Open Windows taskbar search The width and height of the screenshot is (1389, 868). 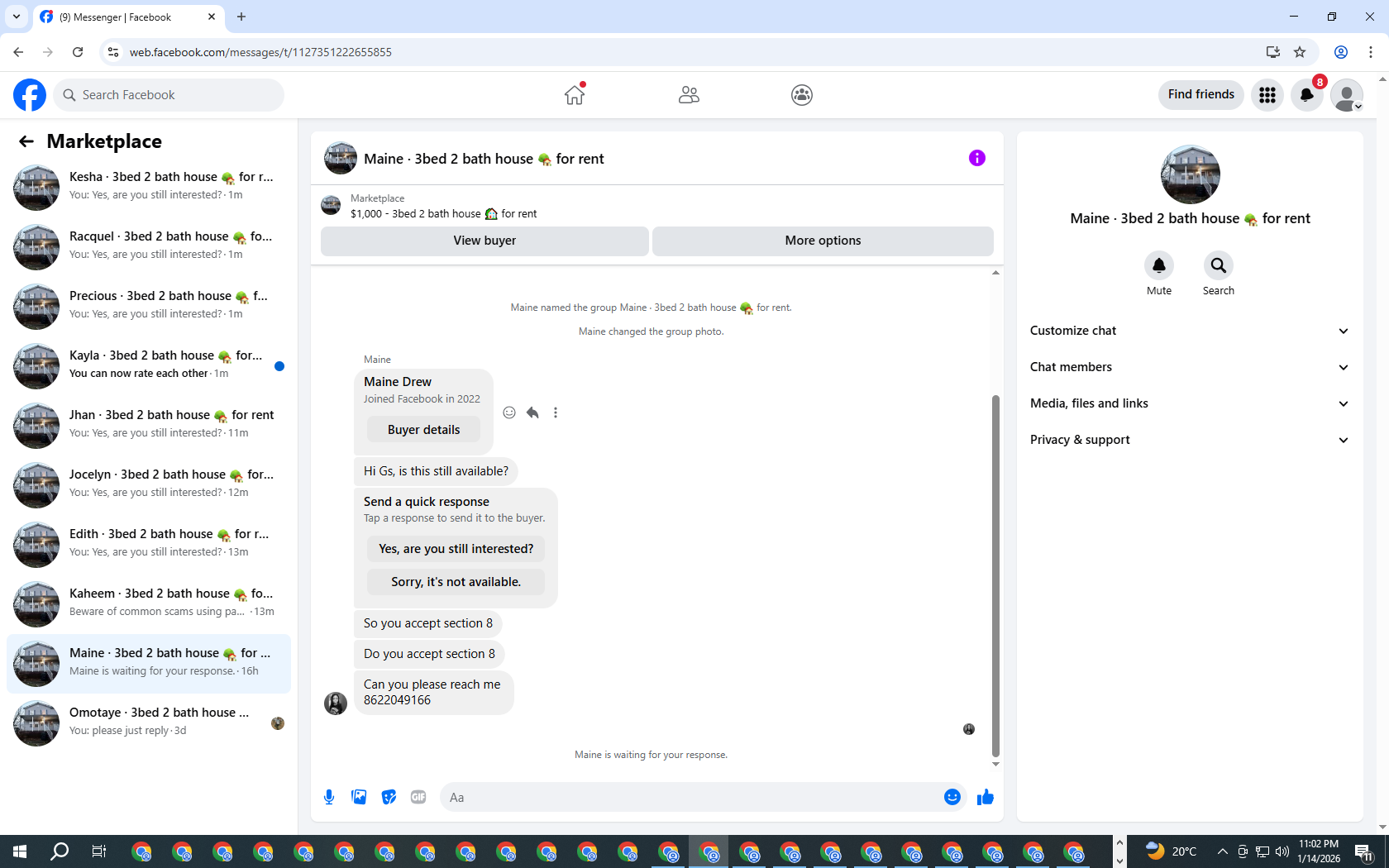click(60, 851)
